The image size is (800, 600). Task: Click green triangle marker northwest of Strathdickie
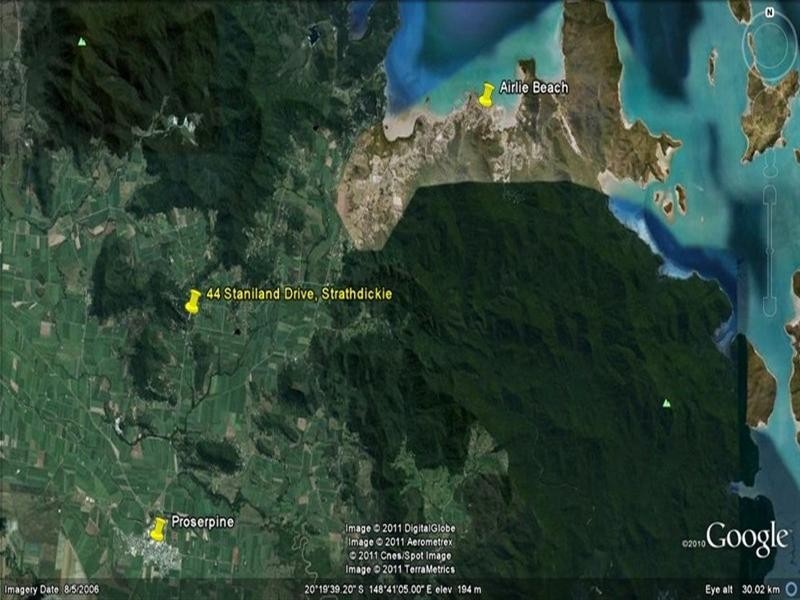tap(81, 42)
